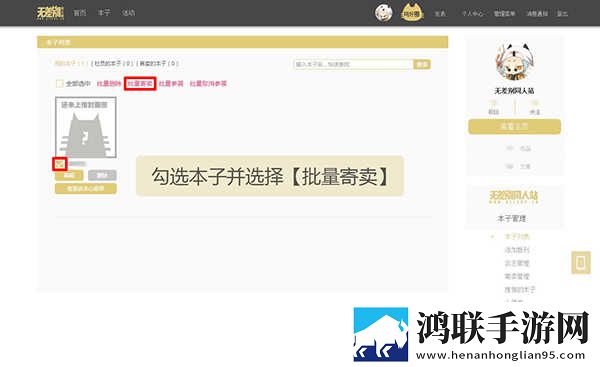This screenshot has width=600, height=367.
Task: Click the small grey button under the cover
Action: pyautogui.click(x=102, y=175)
